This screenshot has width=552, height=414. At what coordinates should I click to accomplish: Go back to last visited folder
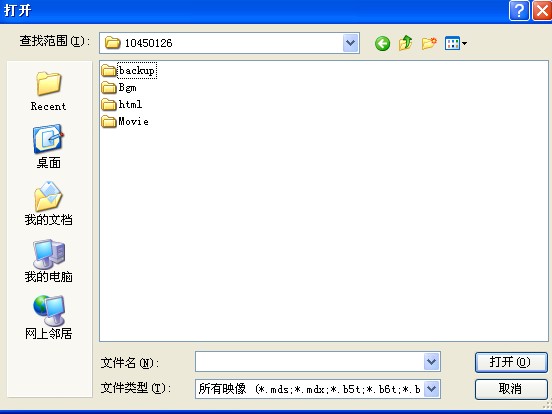(382, 44)
